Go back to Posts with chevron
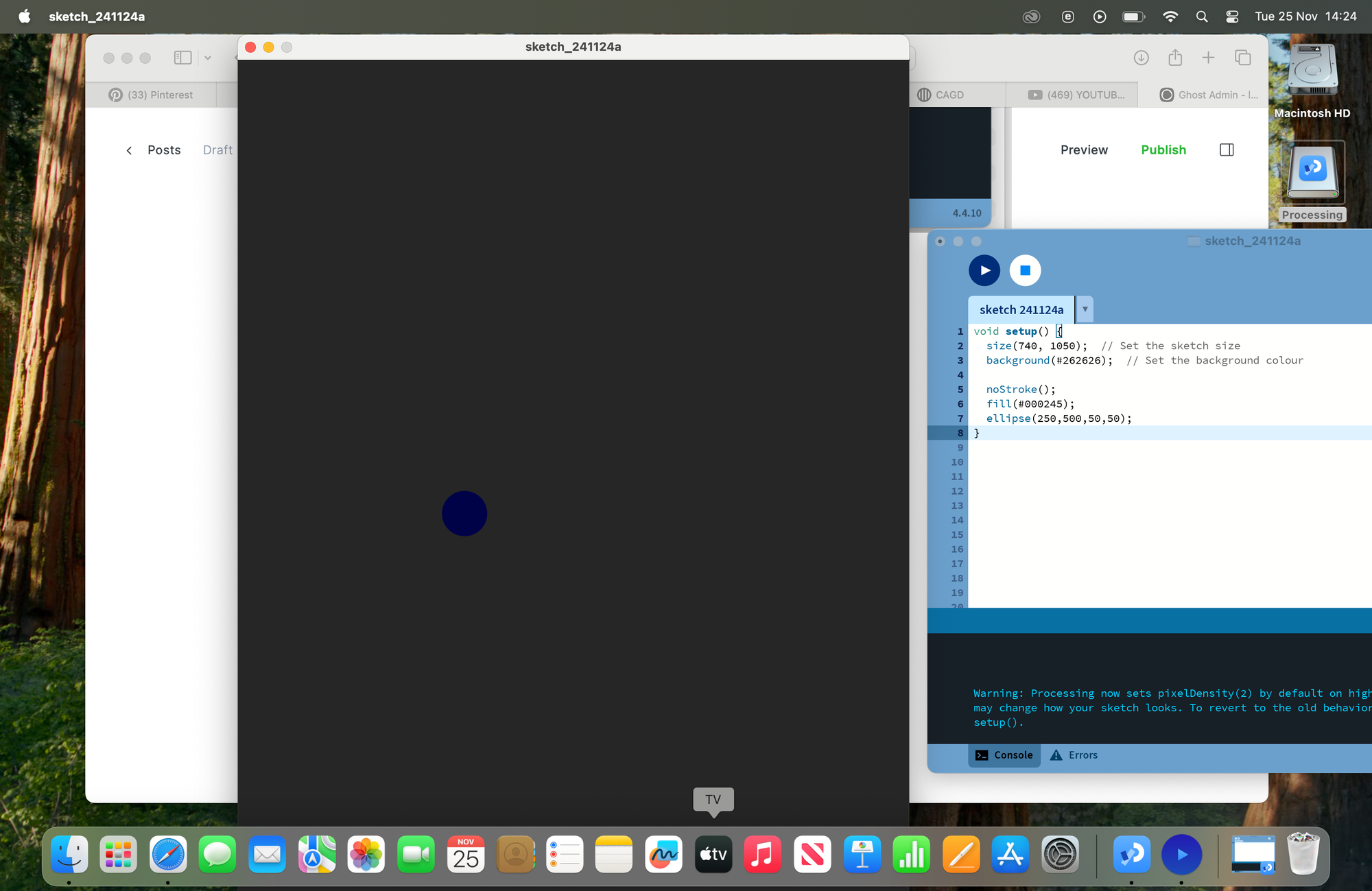The width and height of the screenshot is (1372, 891). click(129, 150)
